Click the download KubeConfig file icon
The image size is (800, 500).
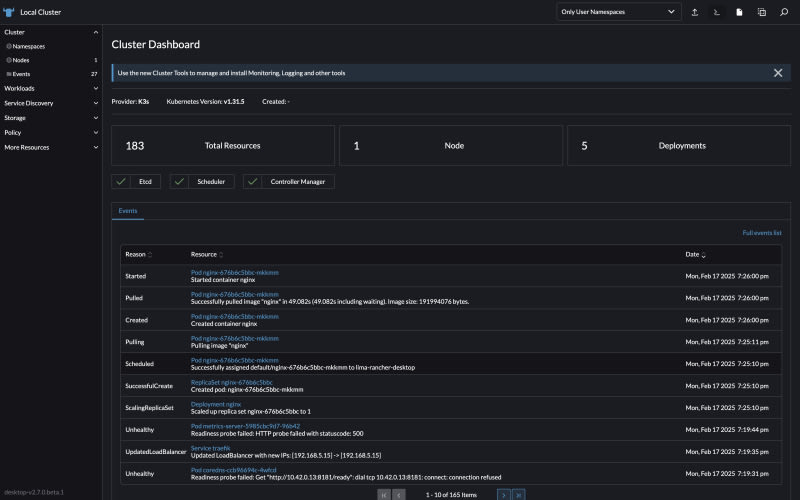(739, 12)
